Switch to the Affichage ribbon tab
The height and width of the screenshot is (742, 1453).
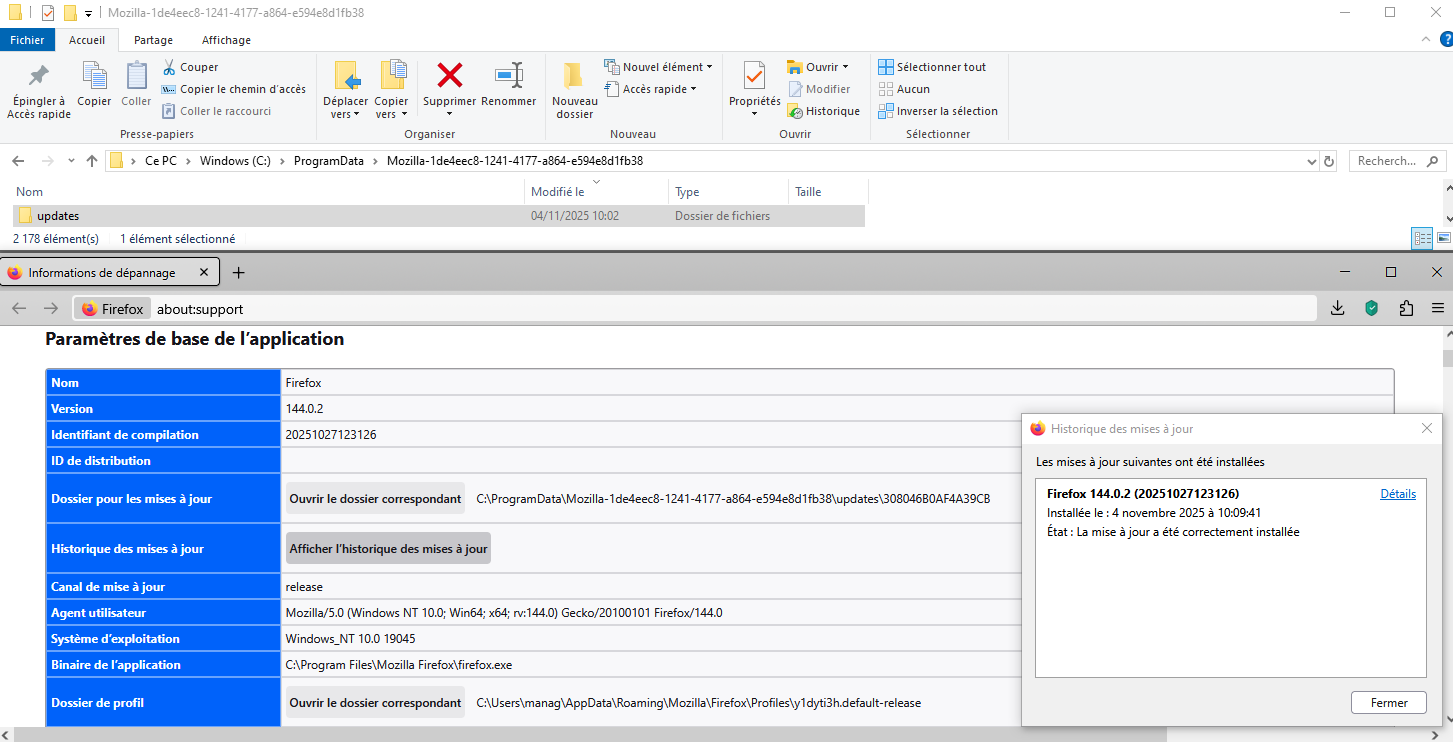click(x=226, y=40)
